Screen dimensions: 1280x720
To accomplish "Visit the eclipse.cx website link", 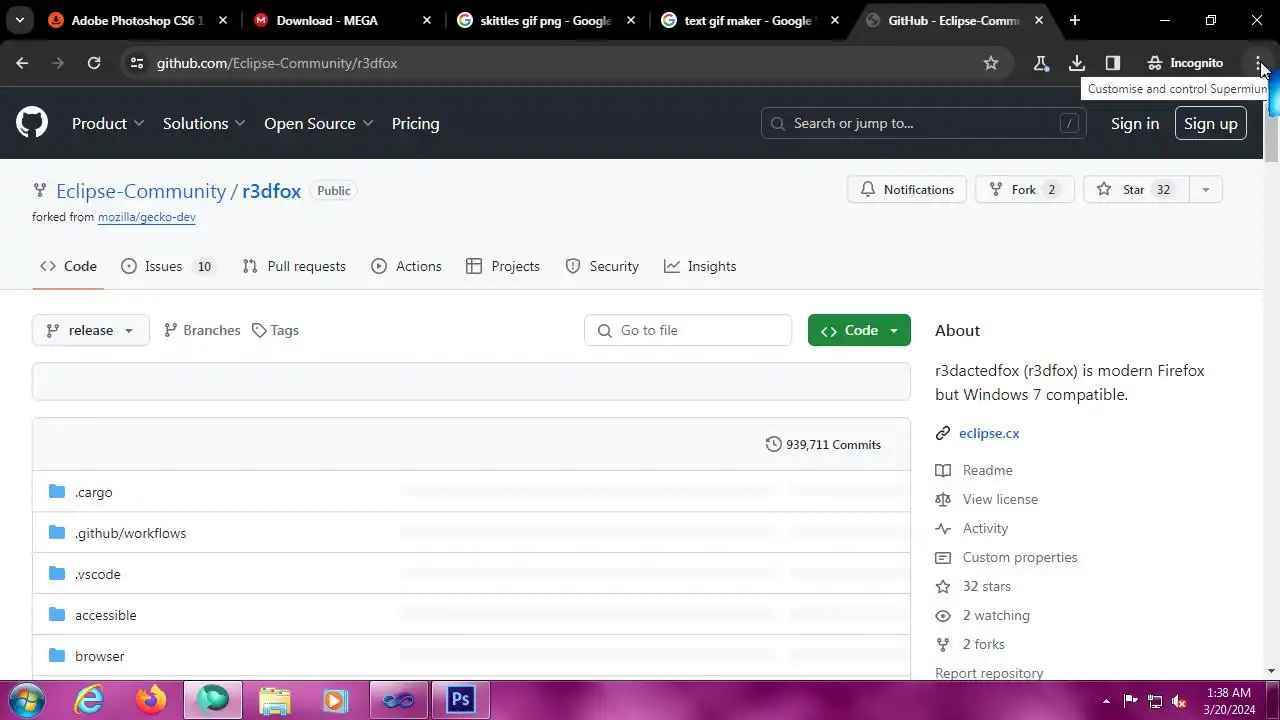I will pos(989,433).
